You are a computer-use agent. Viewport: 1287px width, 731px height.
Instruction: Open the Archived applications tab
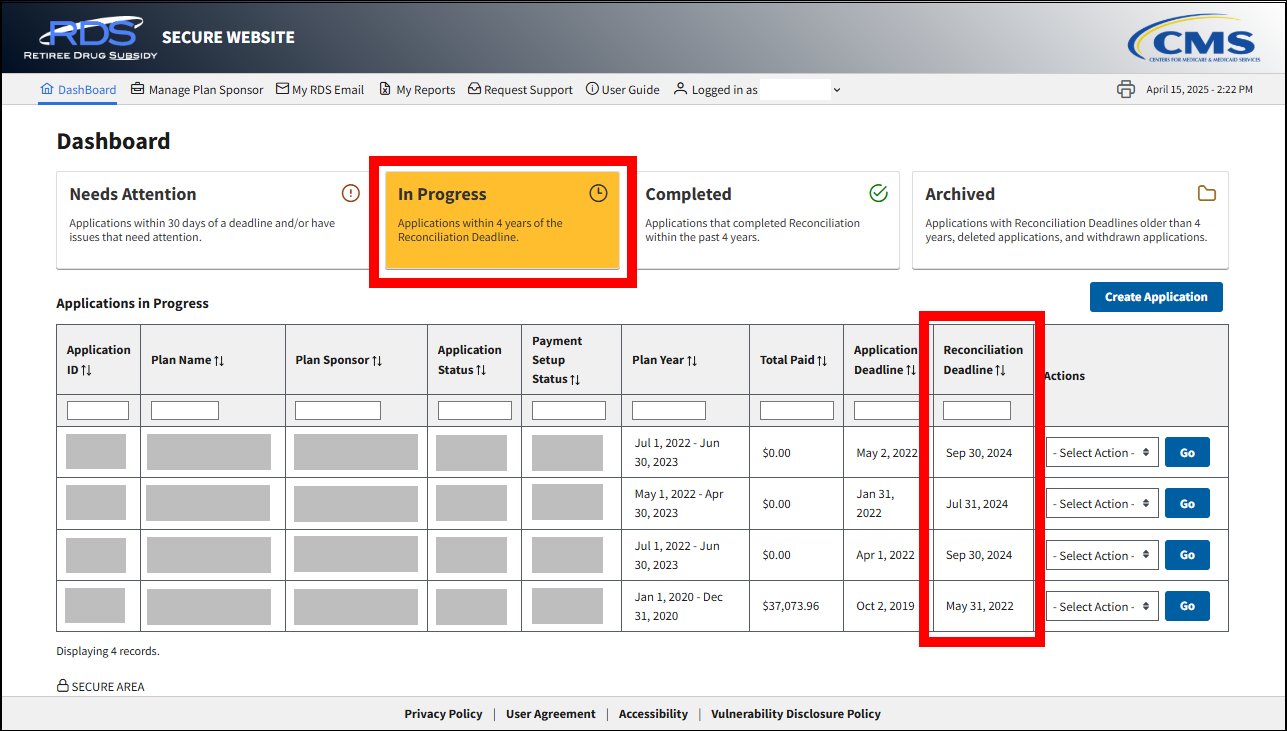(1069, 220)
